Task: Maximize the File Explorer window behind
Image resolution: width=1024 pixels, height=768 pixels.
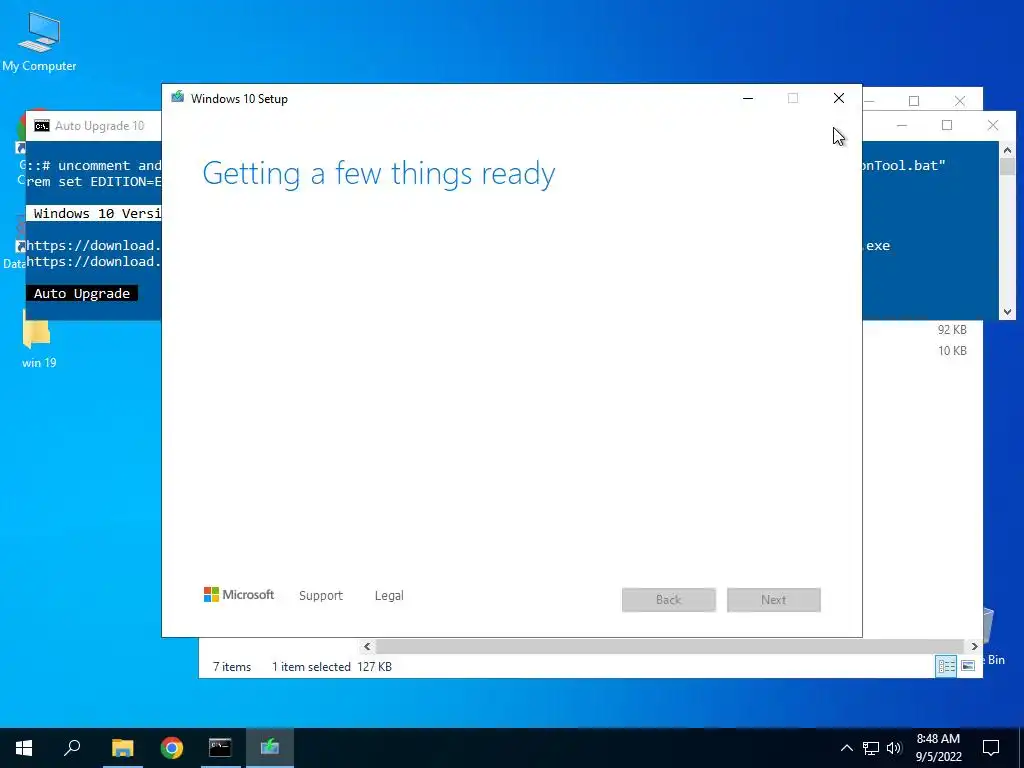Action: coord(914,101)
